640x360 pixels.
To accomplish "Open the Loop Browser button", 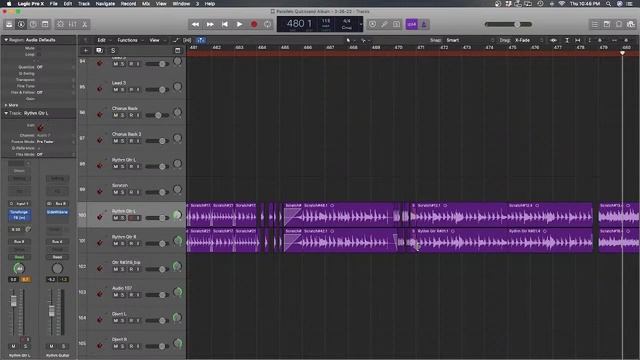I will click(x=619, y=24).
